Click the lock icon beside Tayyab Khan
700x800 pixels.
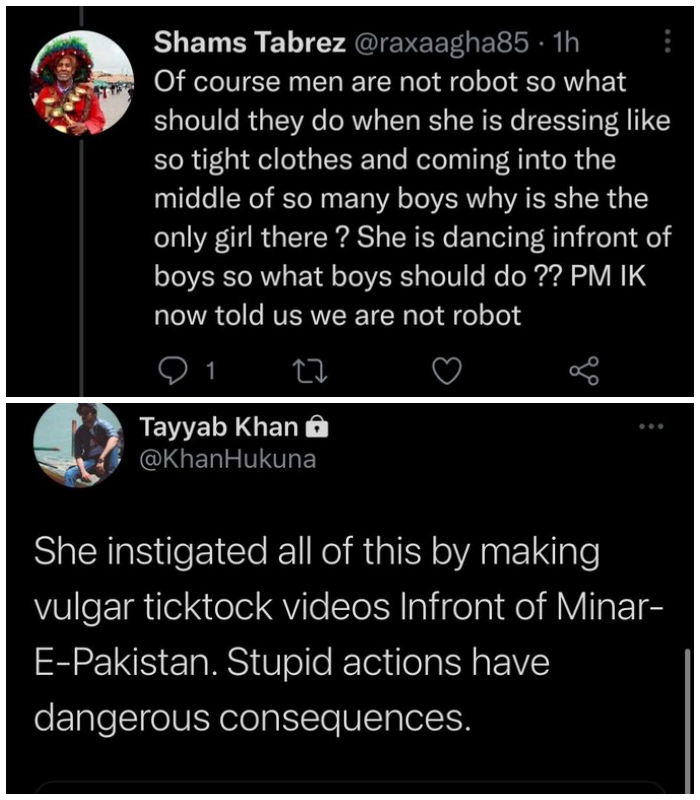(317, 428)
